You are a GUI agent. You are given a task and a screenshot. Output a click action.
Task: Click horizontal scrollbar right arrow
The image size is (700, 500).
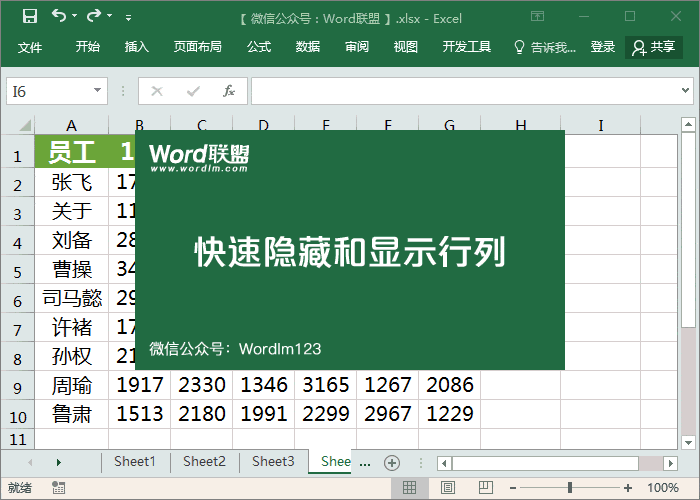coord(670,463)
